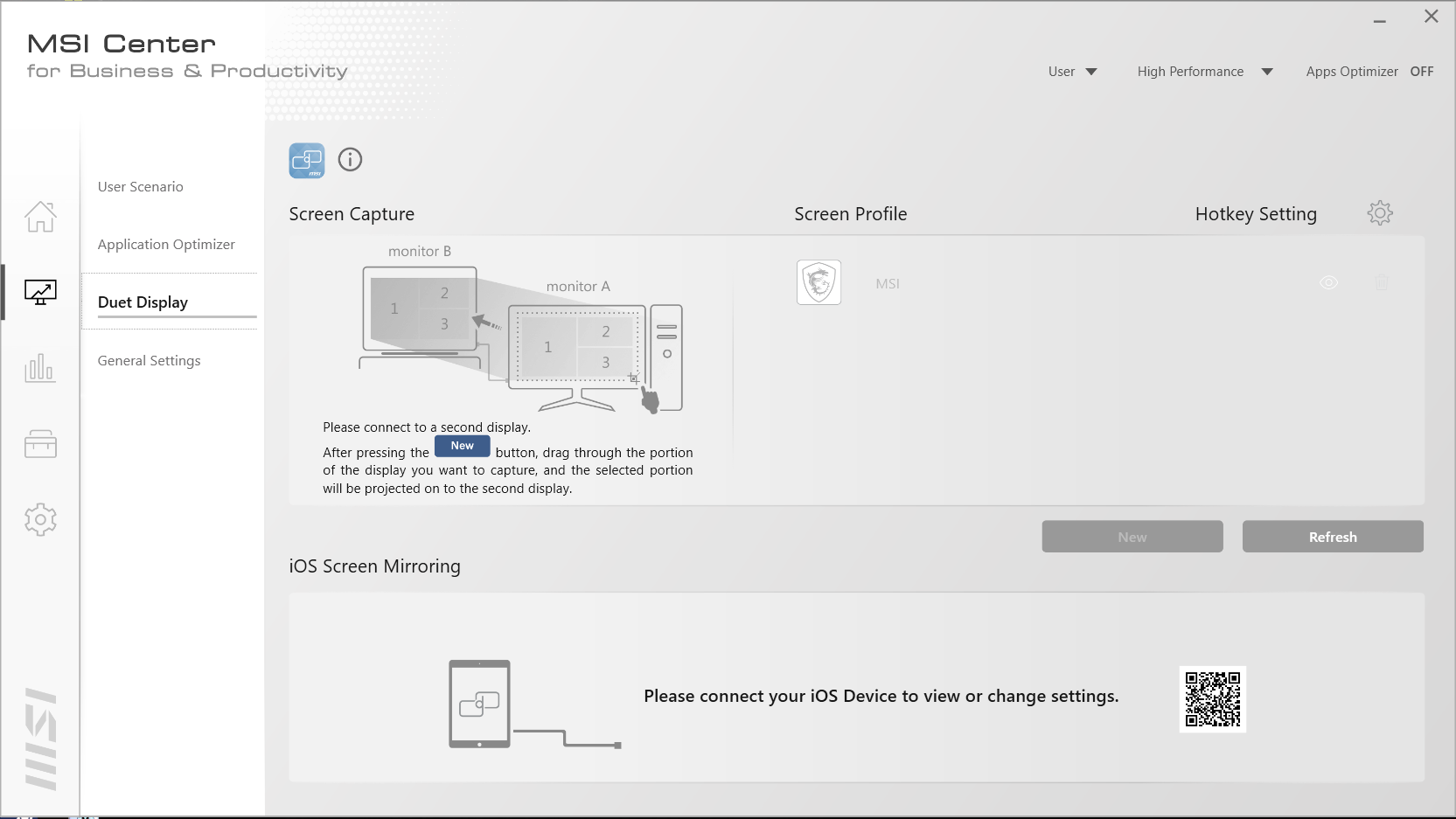Select the MSI profile logo thumbnail
The height and width of the screenshot is (819, 1456).
point(819,282)
